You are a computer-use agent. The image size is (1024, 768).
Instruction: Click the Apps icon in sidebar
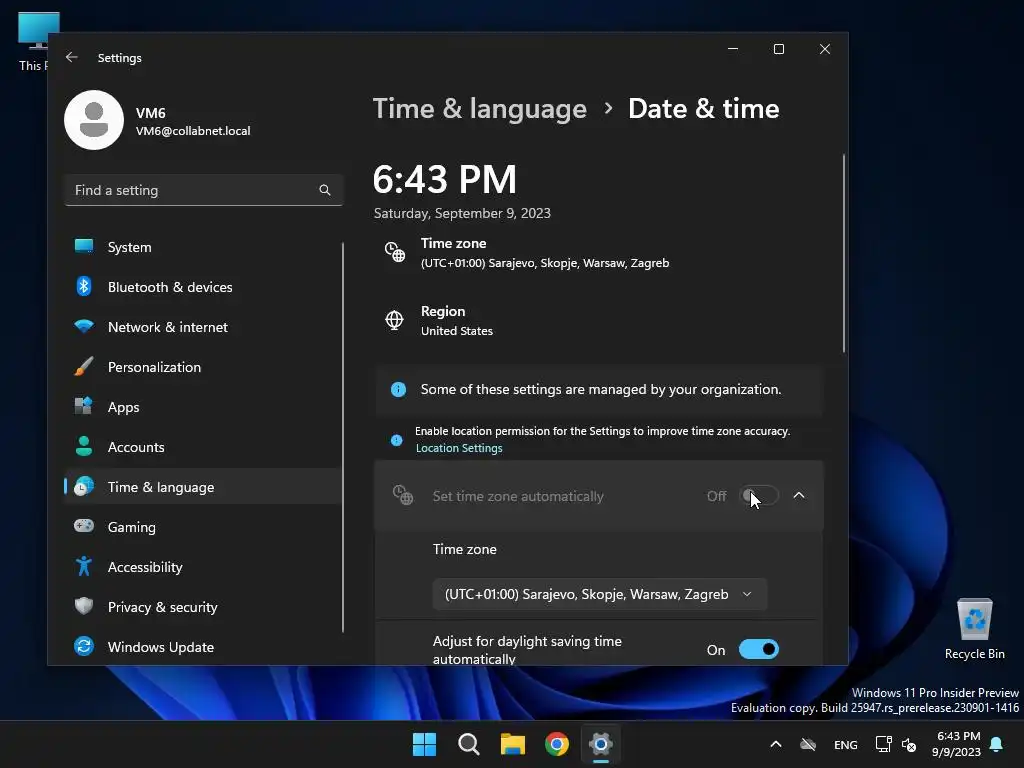pos(84,406)
